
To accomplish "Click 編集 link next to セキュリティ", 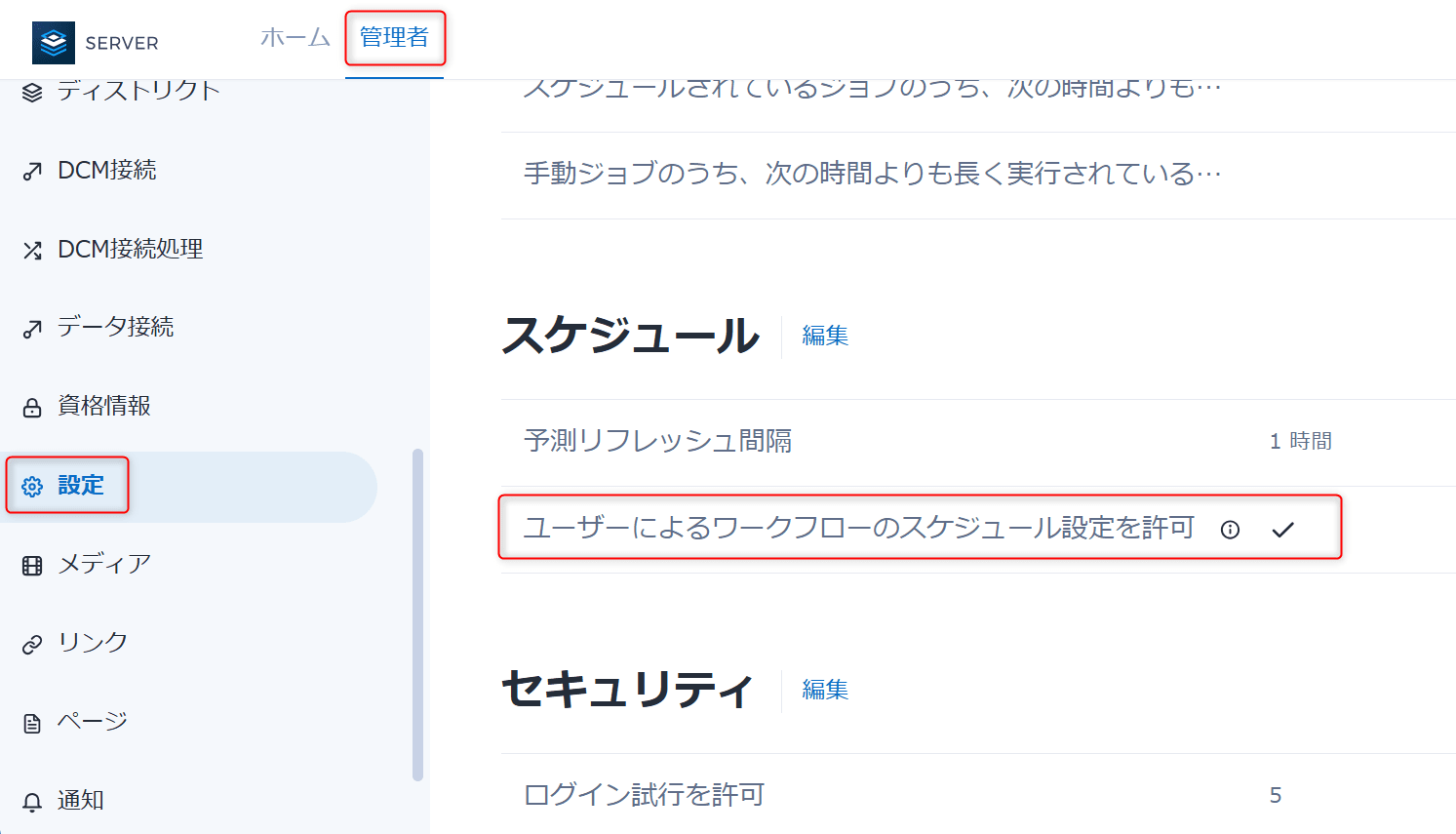I will pyautogui.click(x=825, y=690).
